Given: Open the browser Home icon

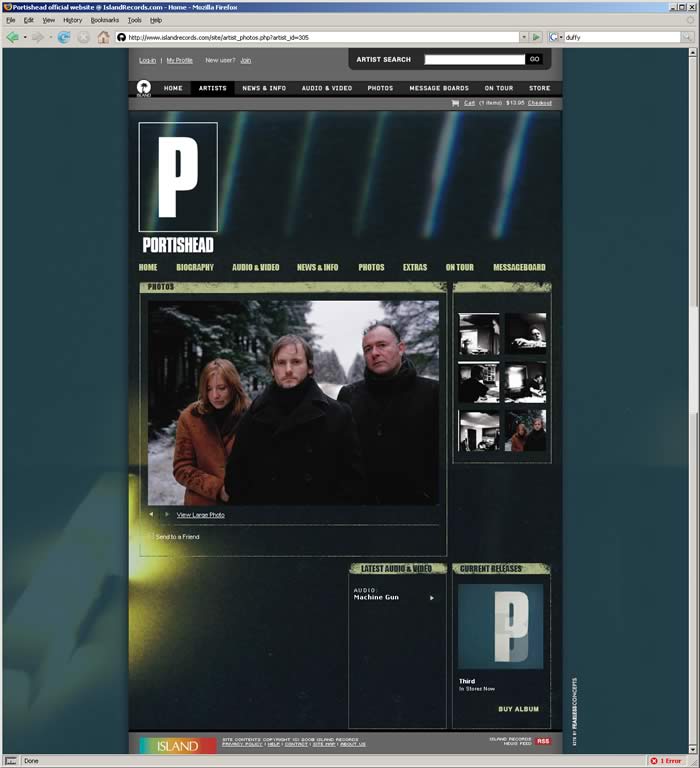Looking at the screenshot, I should pos(103,37).
